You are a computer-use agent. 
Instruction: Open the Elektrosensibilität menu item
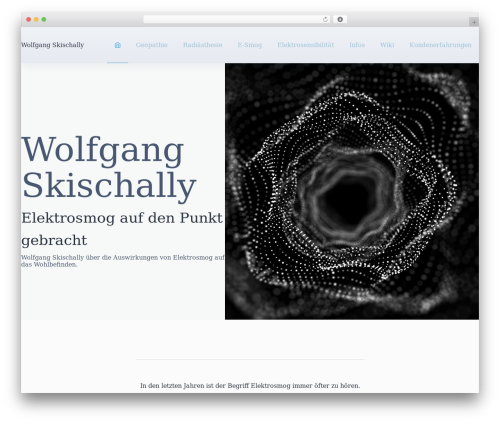pos(305,45)
